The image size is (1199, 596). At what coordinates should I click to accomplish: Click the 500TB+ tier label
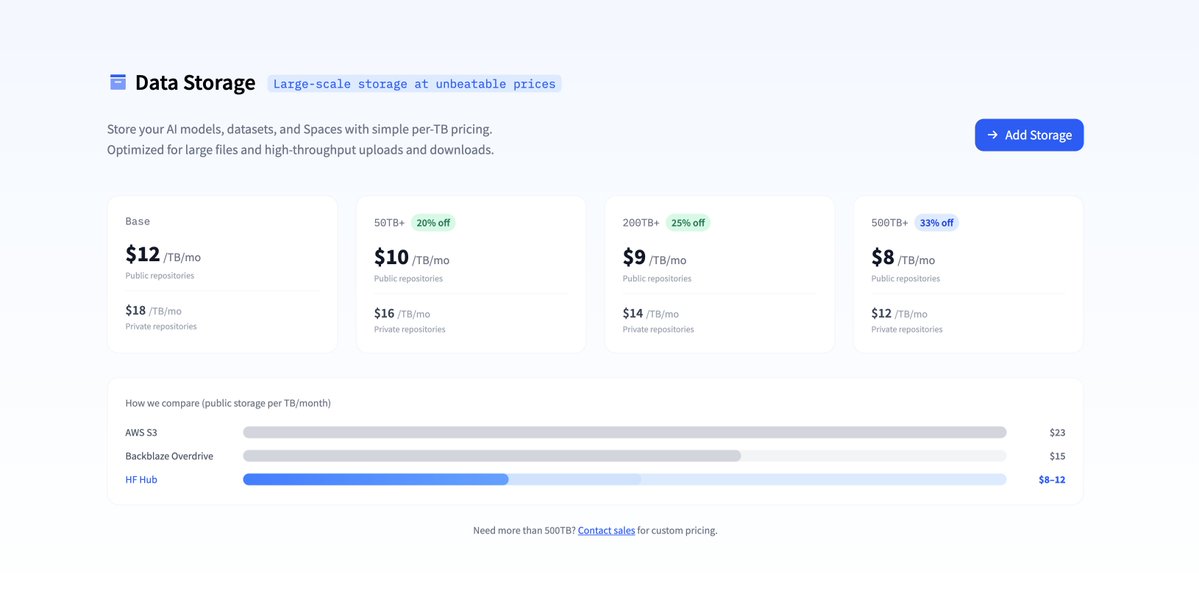point(890,223)
